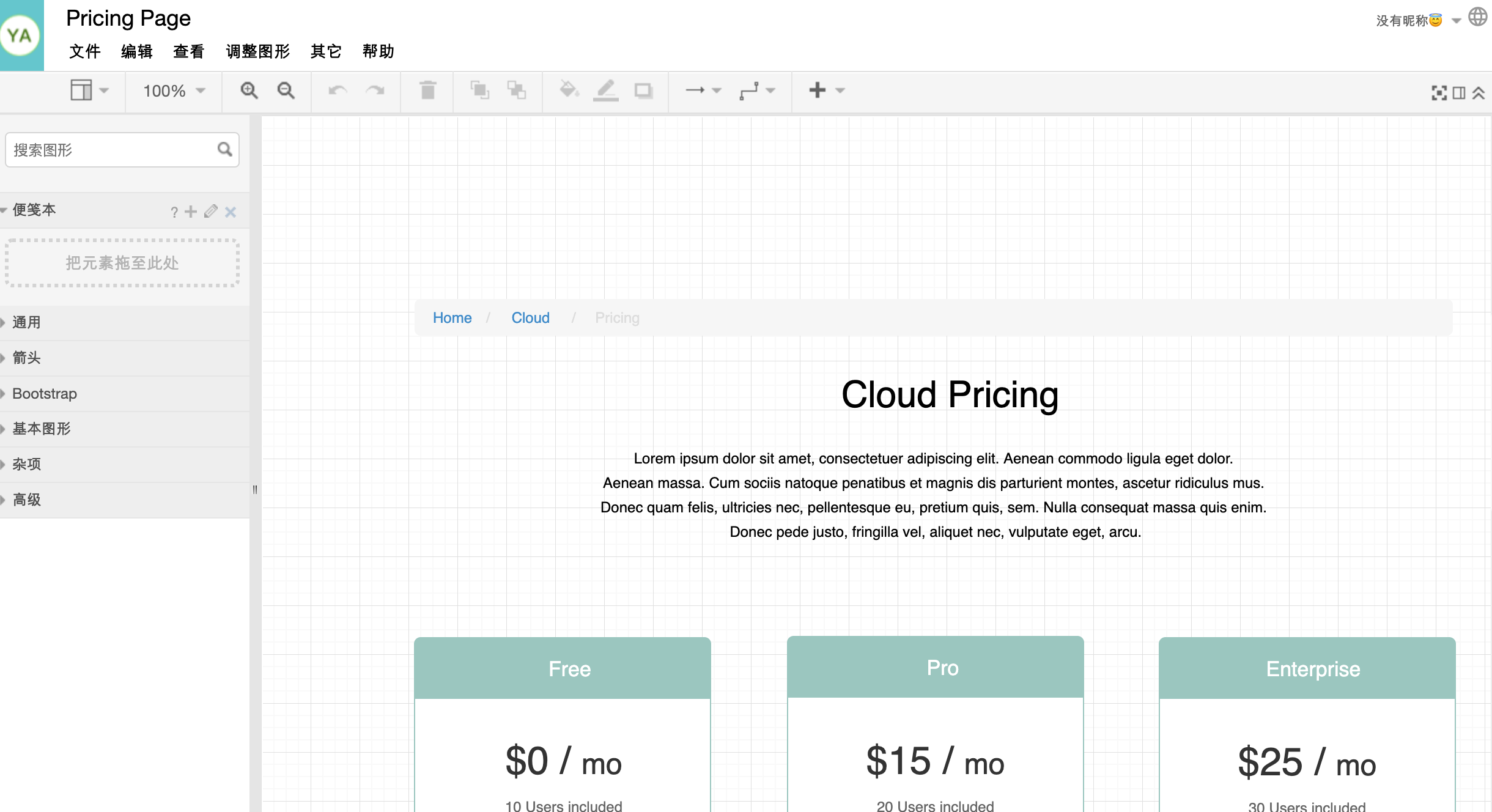Image resolution: width=1492 pixels, height=812 pixels.
Task: Toggle fullscreen editing mode
Action: [1439, 91]
